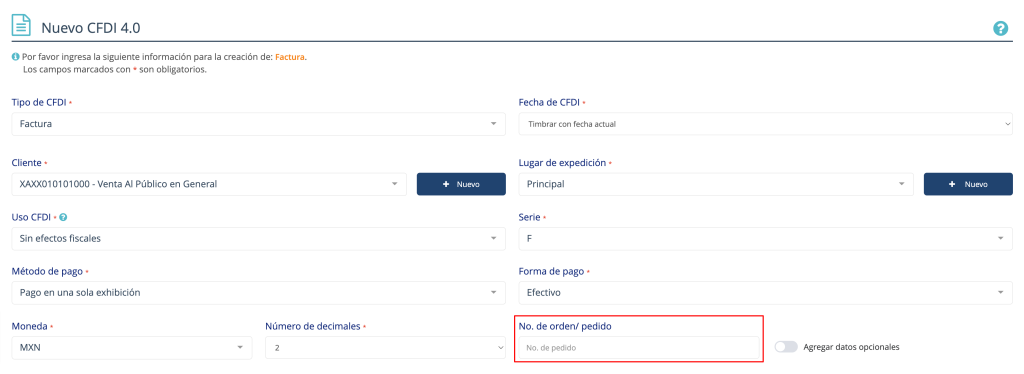
Task: Click the help question mark icon
Action: click(x=1000, y=29)
